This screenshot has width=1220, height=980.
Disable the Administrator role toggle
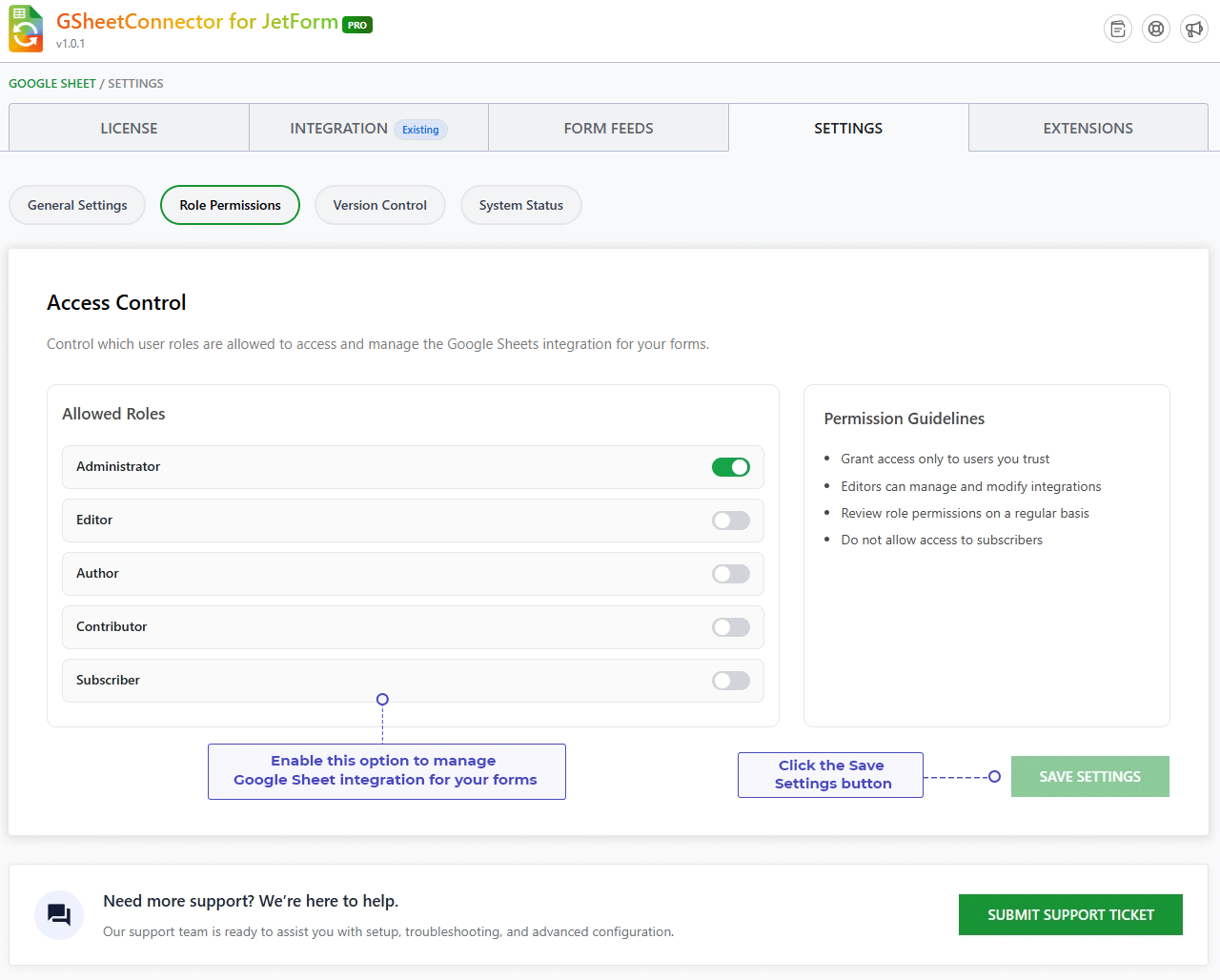[731, 467]
